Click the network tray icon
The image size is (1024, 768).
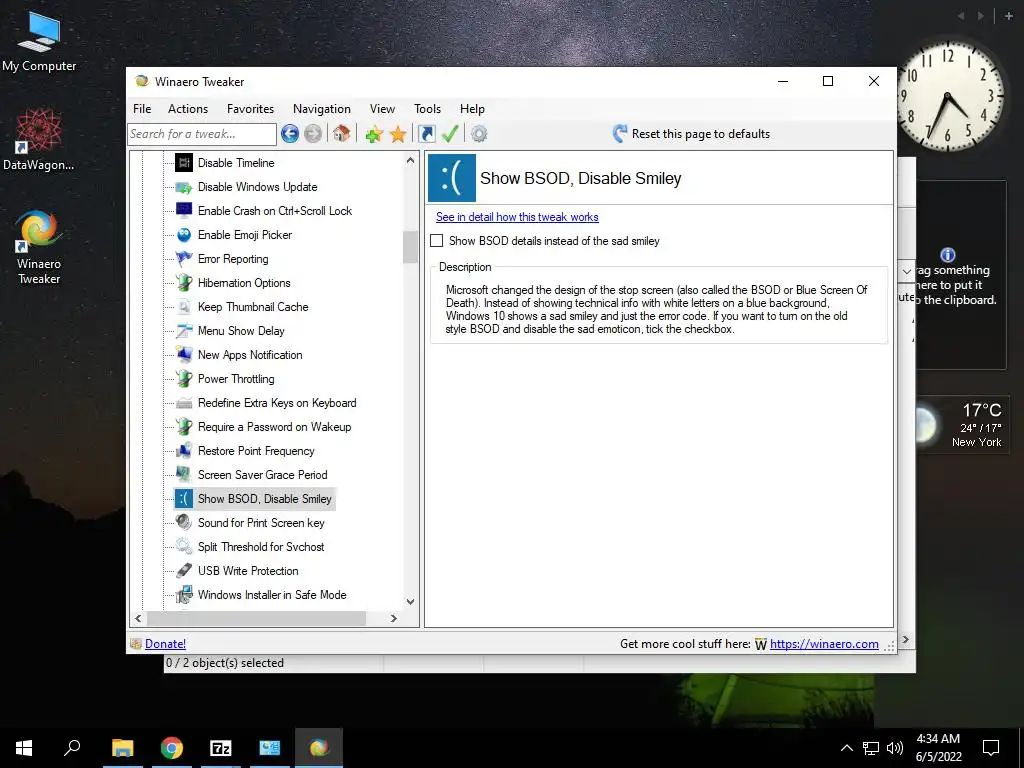871,748
